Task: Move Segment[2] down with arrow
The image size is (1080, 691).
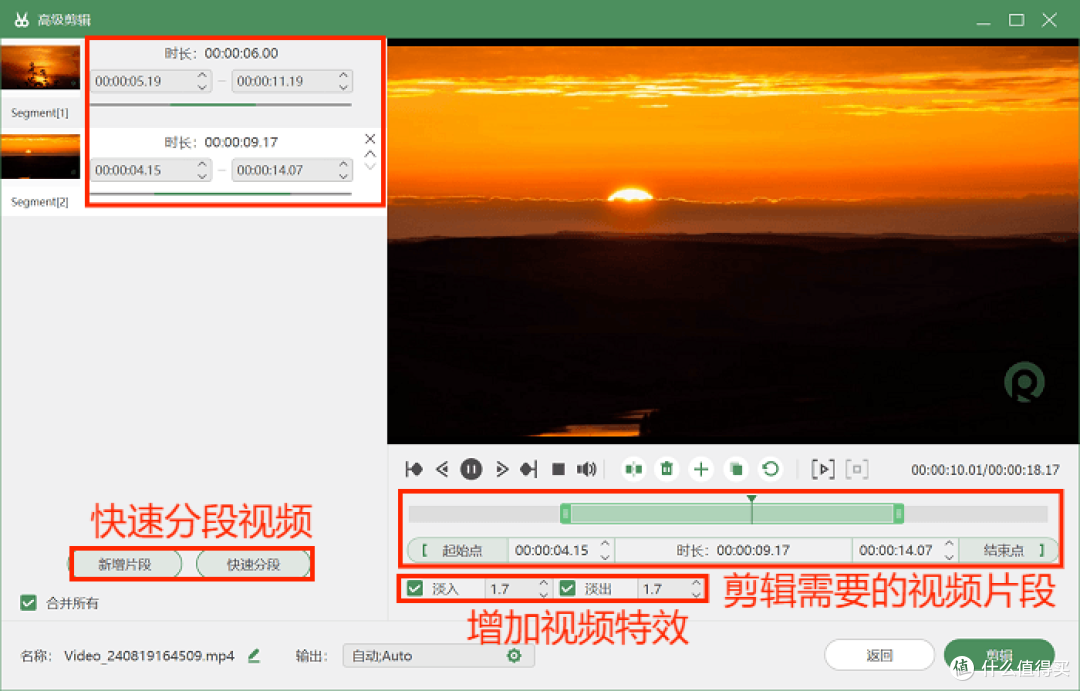Action: 370,166
